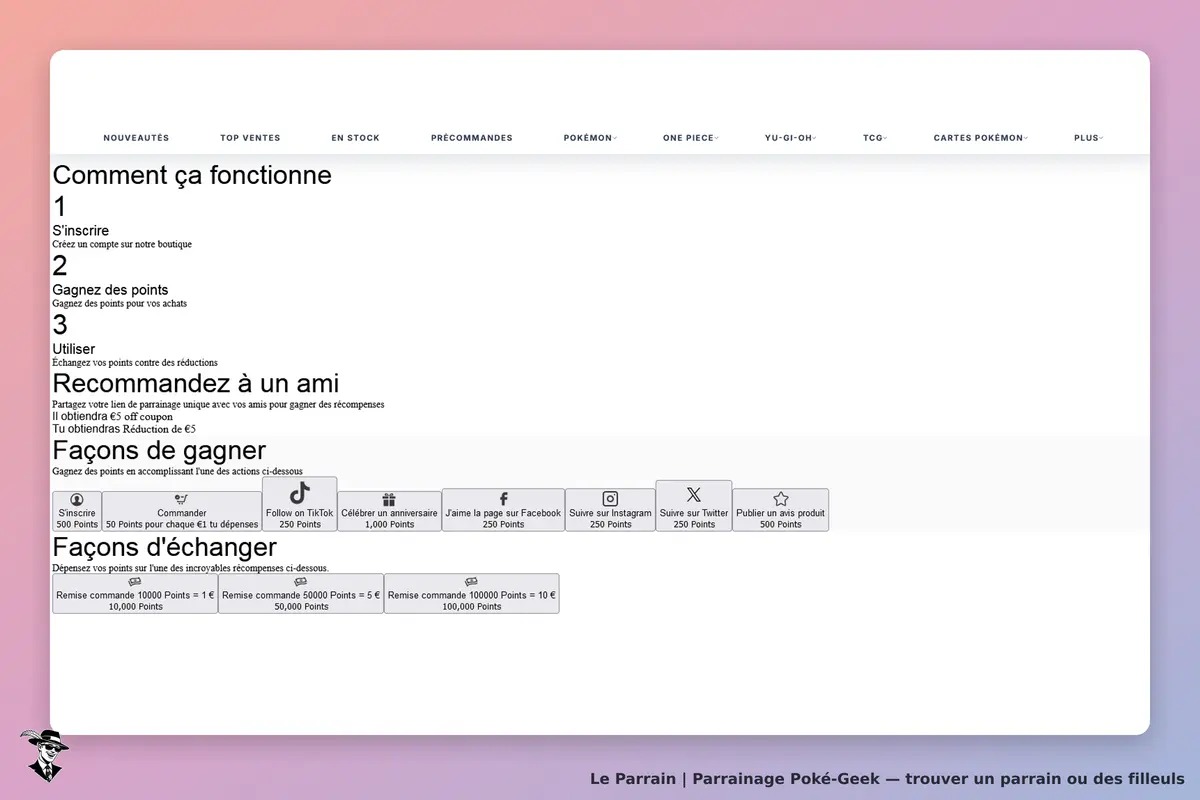The image size is (1200, 800).
Task: Click the S'inscrire 500 Points label
Action: (x=77, y=519)
